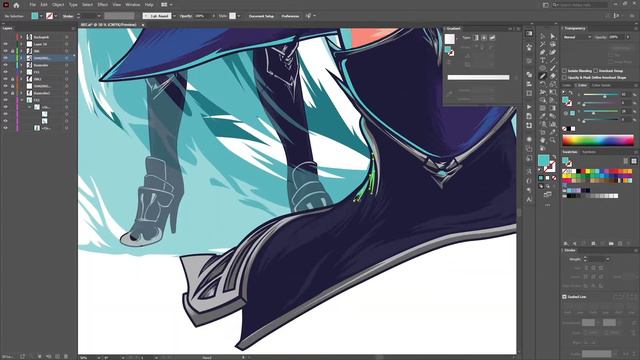
Task: Toggle visibility of the Background layer
Action: [6, 37]
